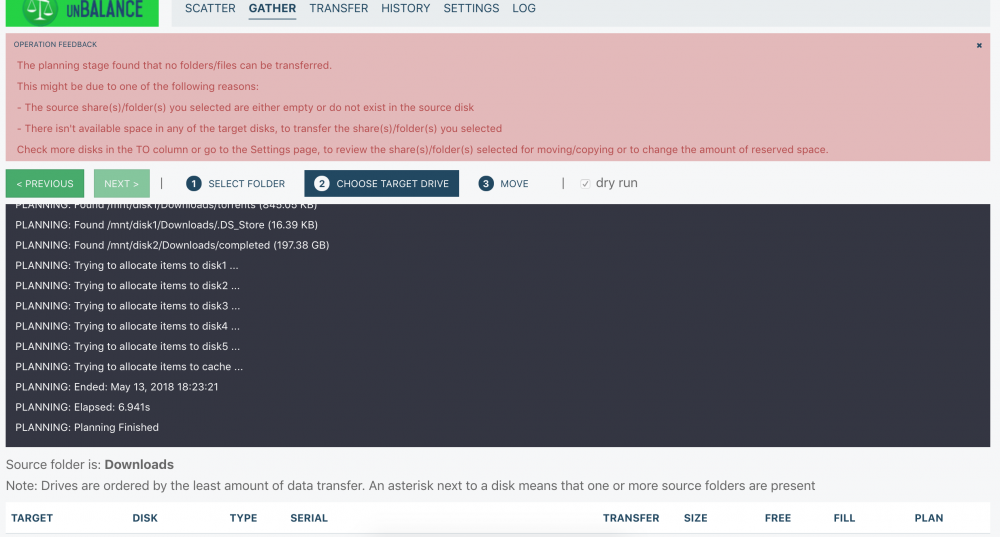Screen dimensions: 1000x537
Task: Dismiss the operation feedback message
Action: click(x=979, y=45)
